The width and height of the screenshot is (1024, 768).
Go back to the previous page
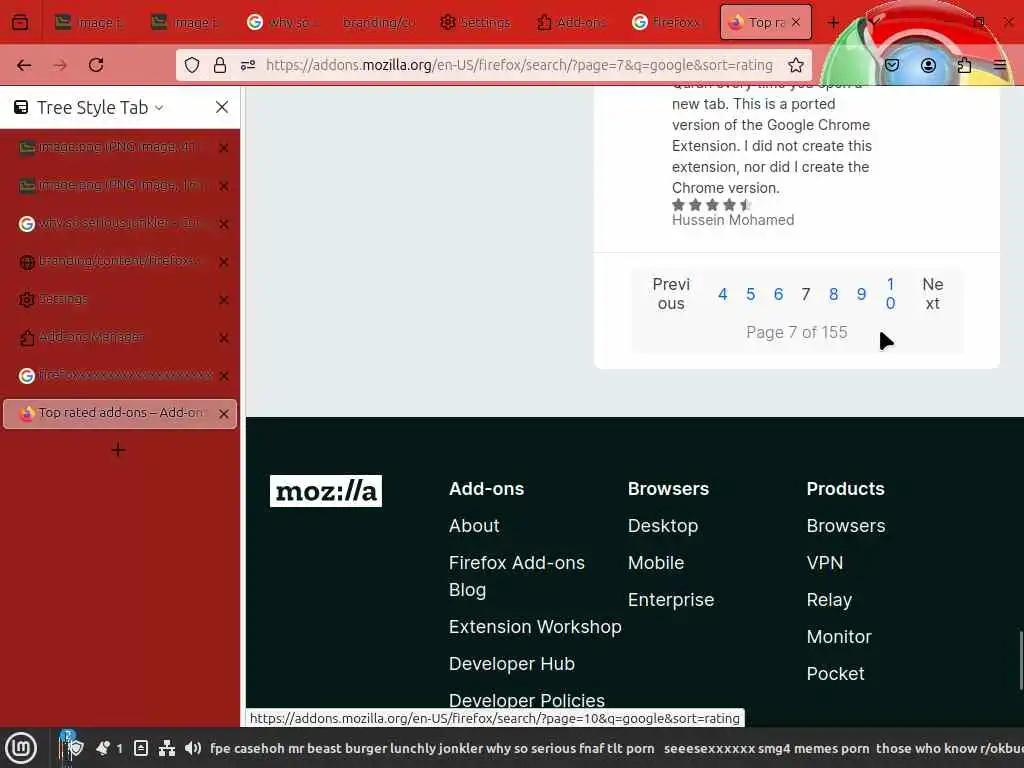(24, 65)
